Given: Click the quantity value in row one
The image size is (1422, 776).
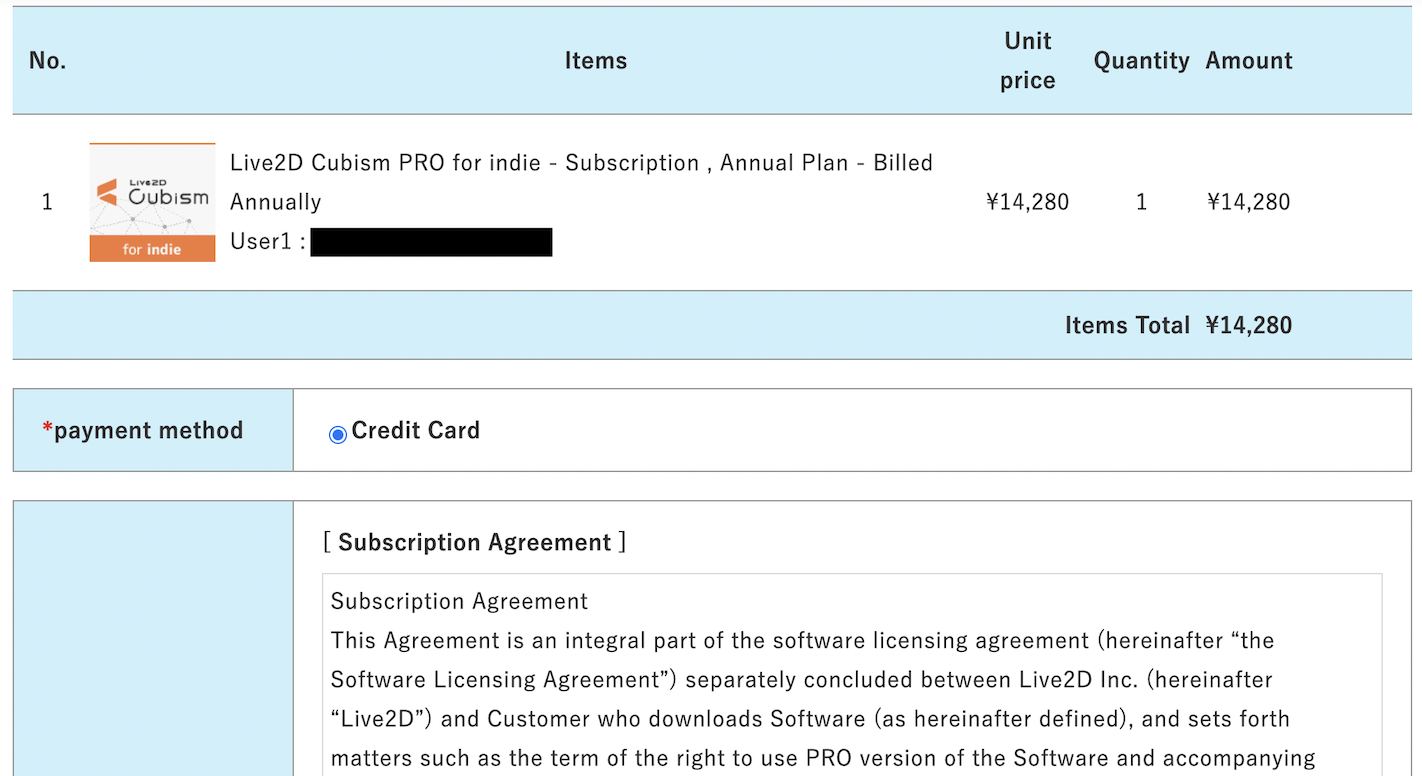Looking at the screenshot, I should [x=1141, y=202].
